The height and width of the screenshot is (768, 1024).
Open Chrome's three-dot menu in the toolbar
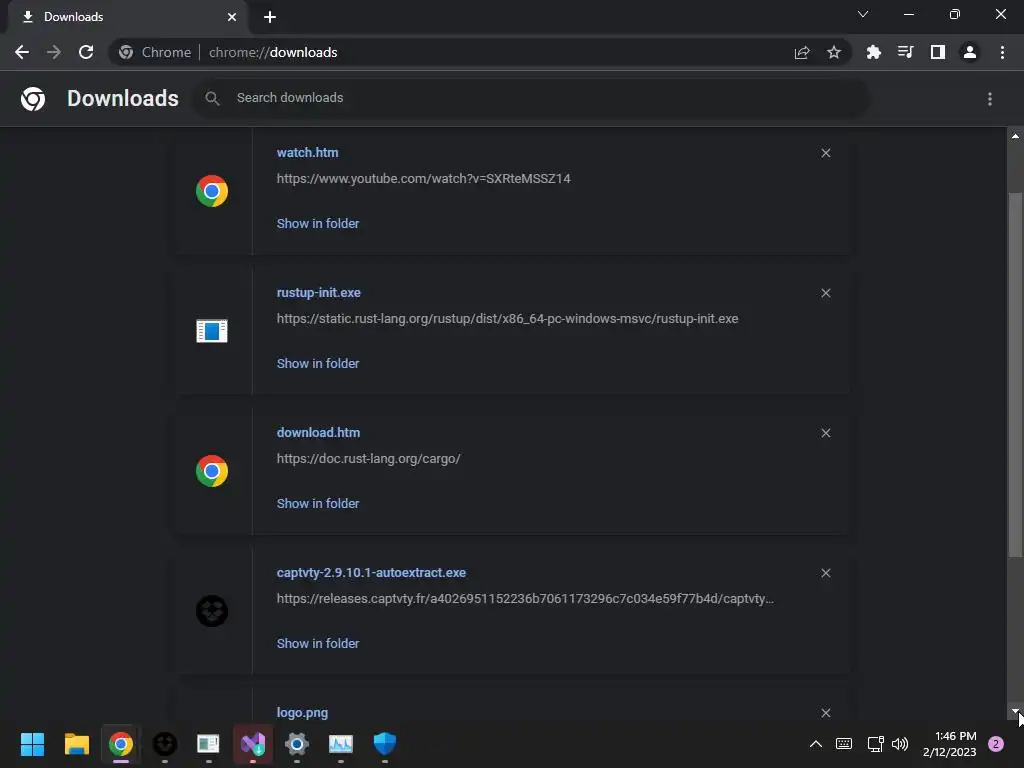1002,52
